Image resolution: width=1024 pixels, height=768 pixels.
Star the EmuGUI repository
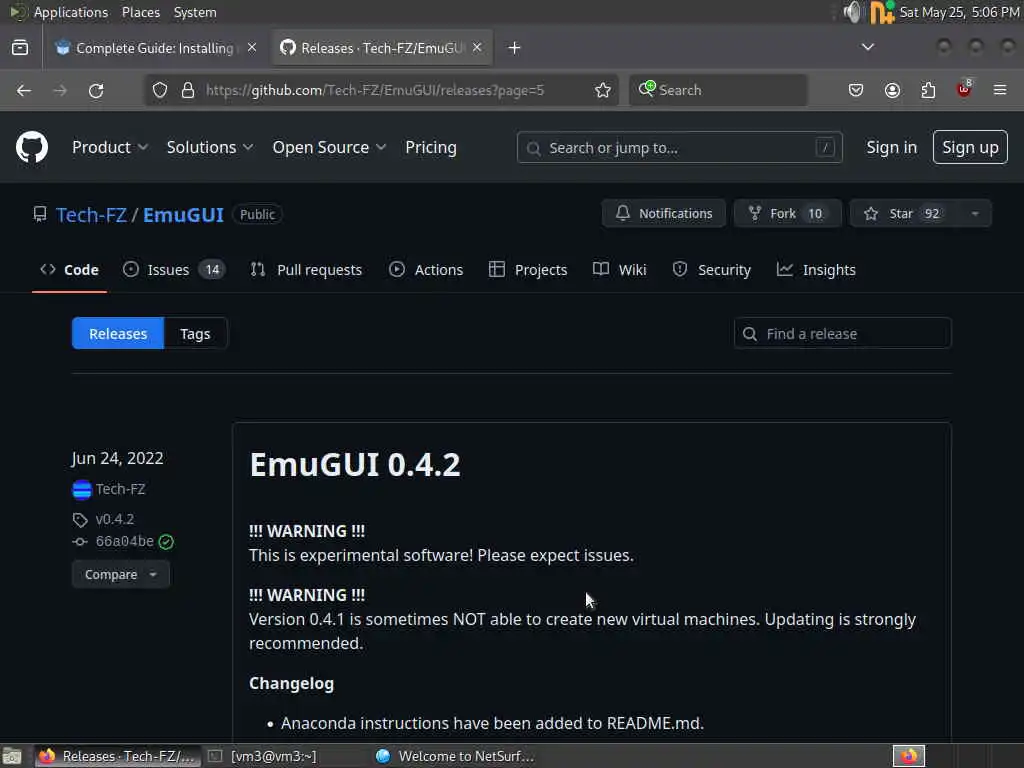[905, 214]
